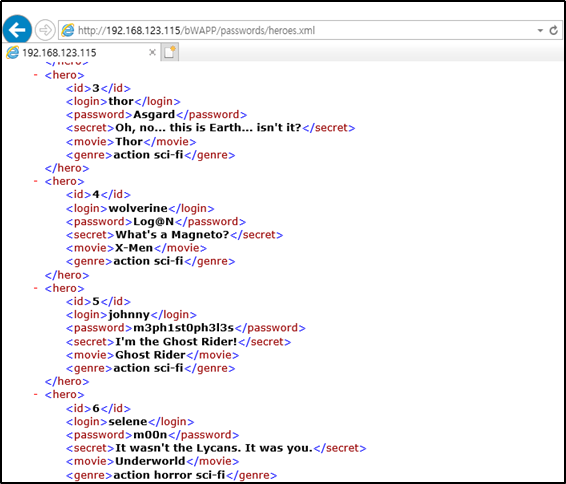The height and width of the screenshot is (484, 566).
Task: Click the movie value 'Thor'
Action: coord(129,141)
